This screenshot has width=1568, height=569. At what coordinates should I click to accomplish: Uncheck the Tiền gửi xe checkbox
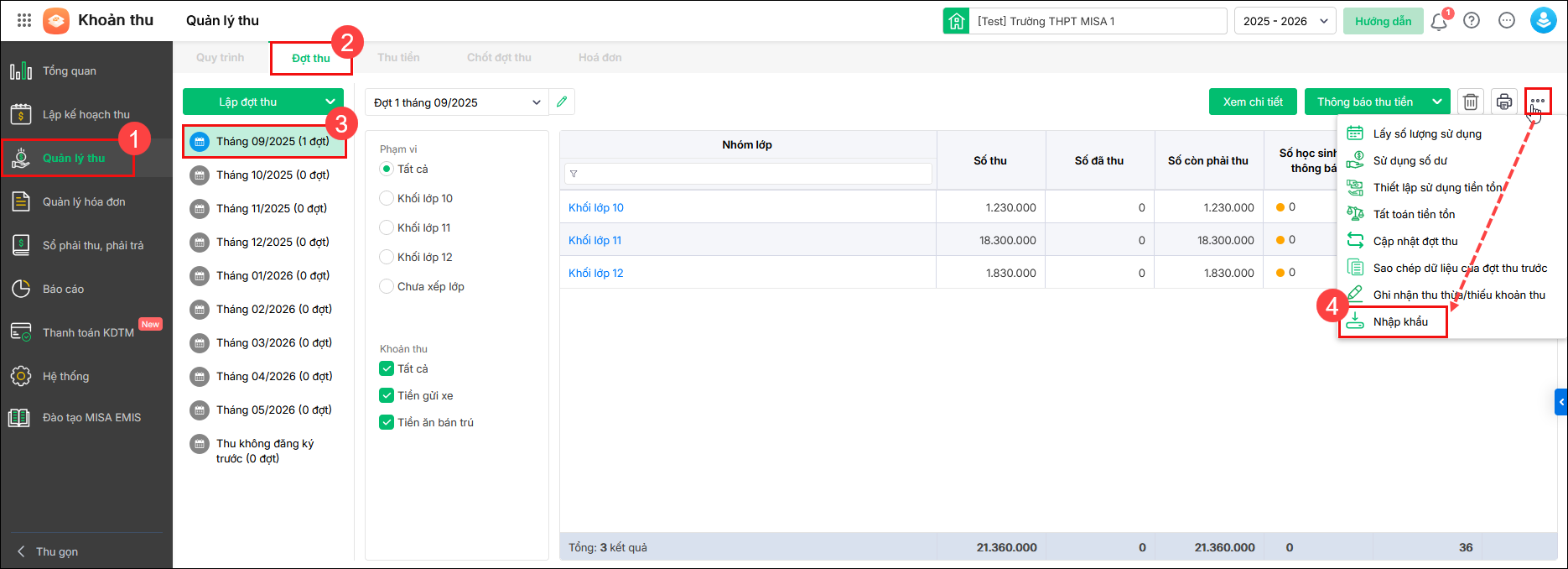[x=387, y=395]
